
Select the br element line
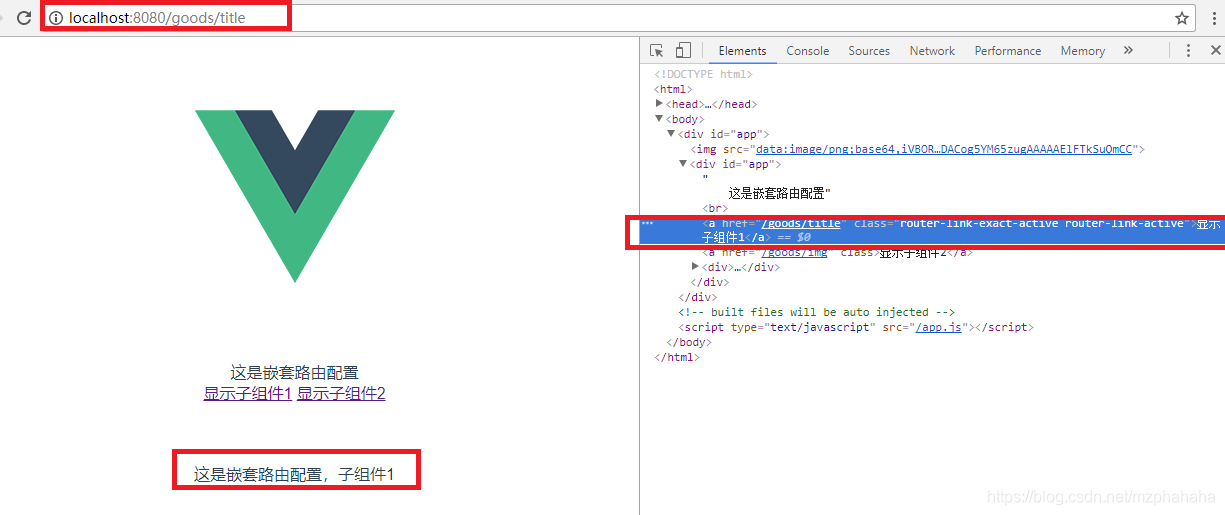pos(715,208)
